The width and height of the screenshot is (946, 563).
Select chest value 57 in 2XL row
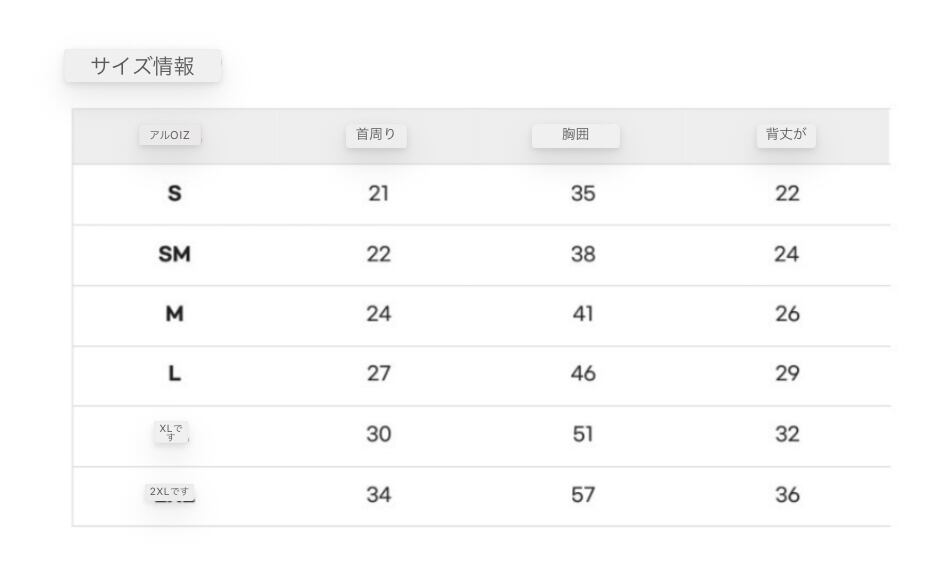582,495
